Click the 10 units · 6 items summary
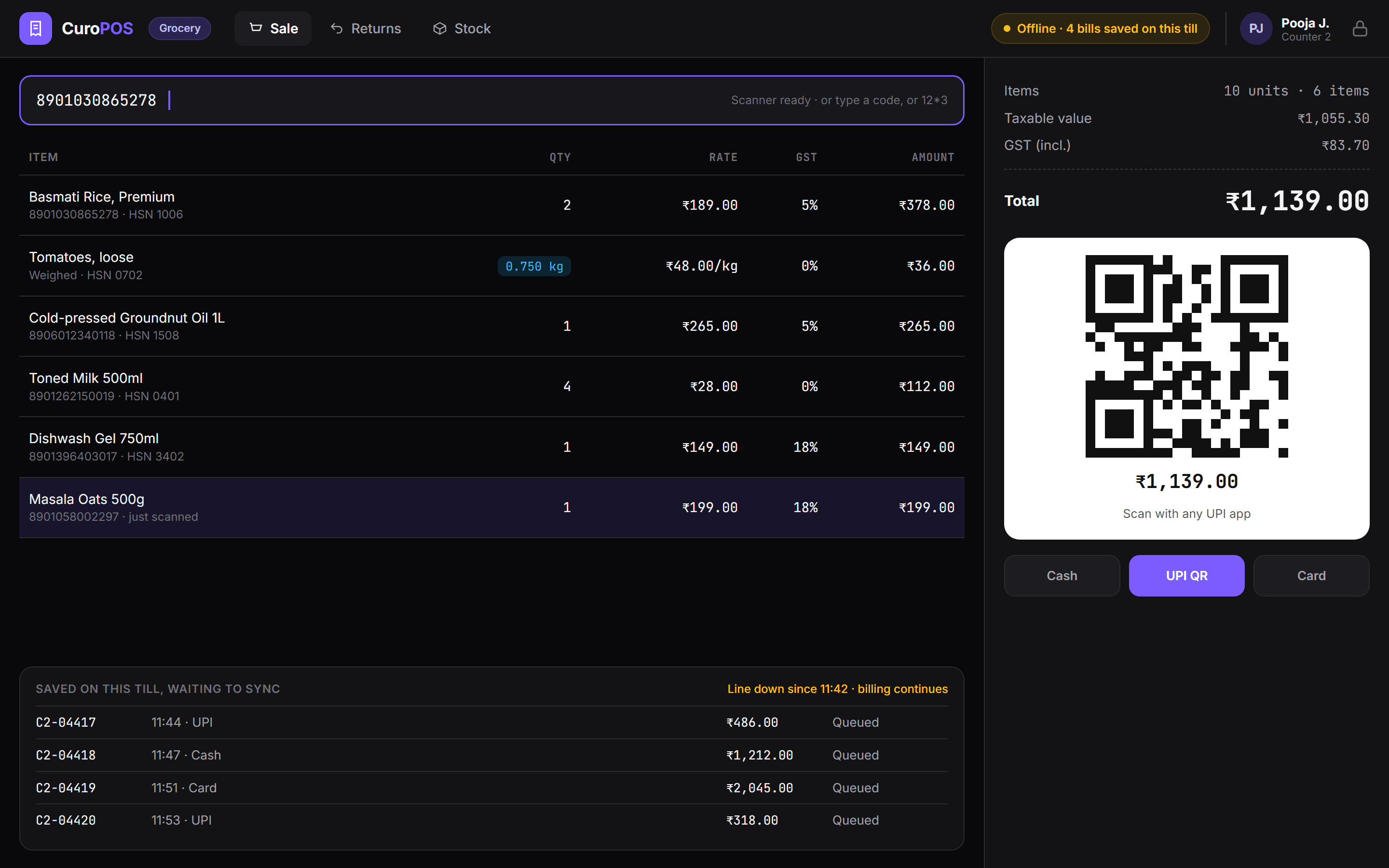 pos(1296,91)
